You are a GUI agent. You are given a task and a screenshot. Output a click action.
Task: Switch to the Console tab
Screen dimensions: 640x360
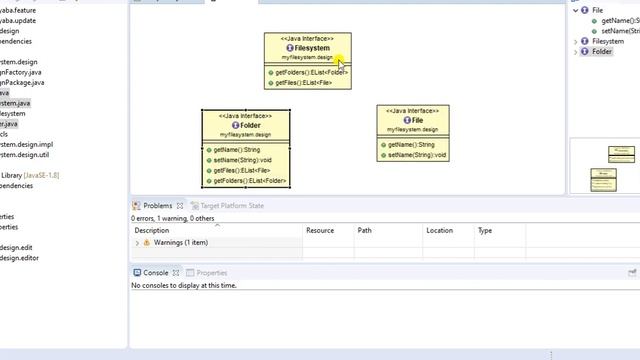pyautogui.click(x=156, y=273)
